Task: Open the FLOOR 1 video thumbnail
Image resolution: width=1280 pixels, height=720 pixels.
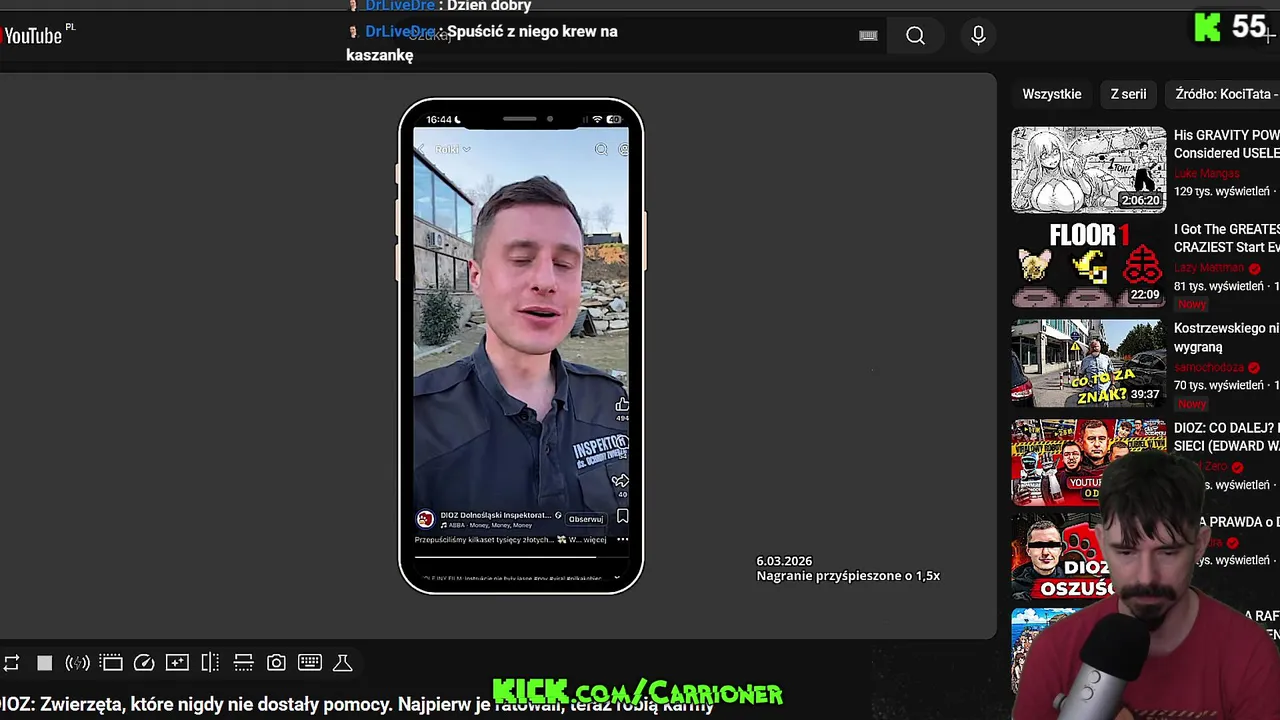Action: pos(1088,265)
